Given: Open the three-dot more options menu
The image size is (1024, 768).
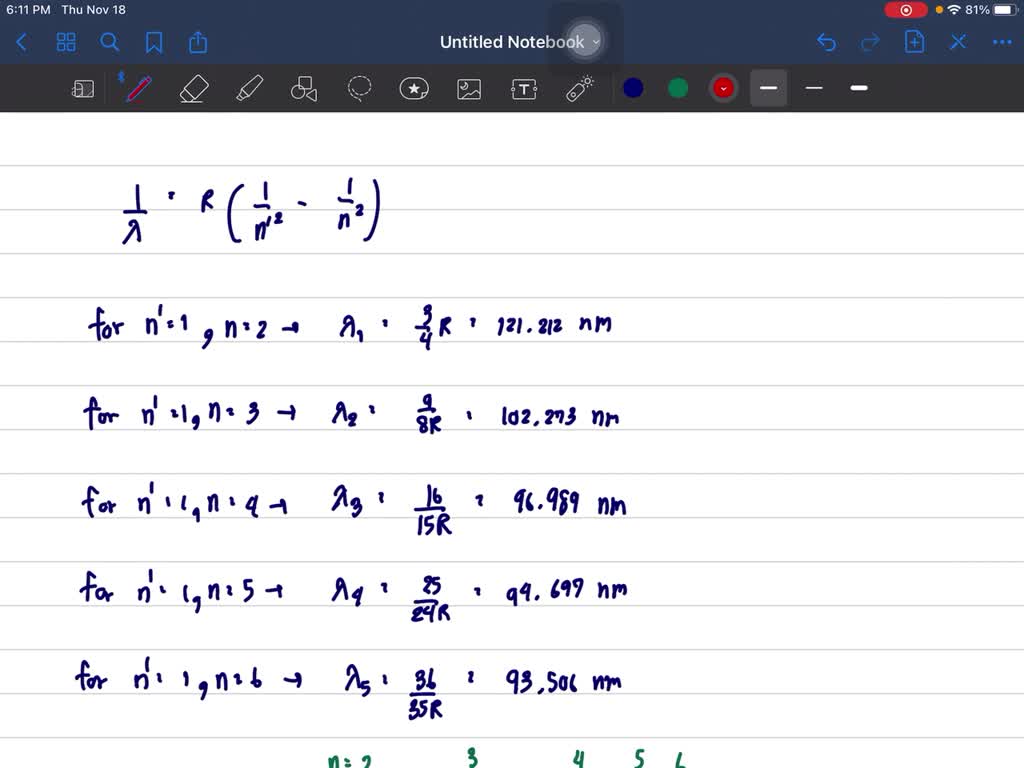Looking at the screenshot, I should coord(1001,42).
